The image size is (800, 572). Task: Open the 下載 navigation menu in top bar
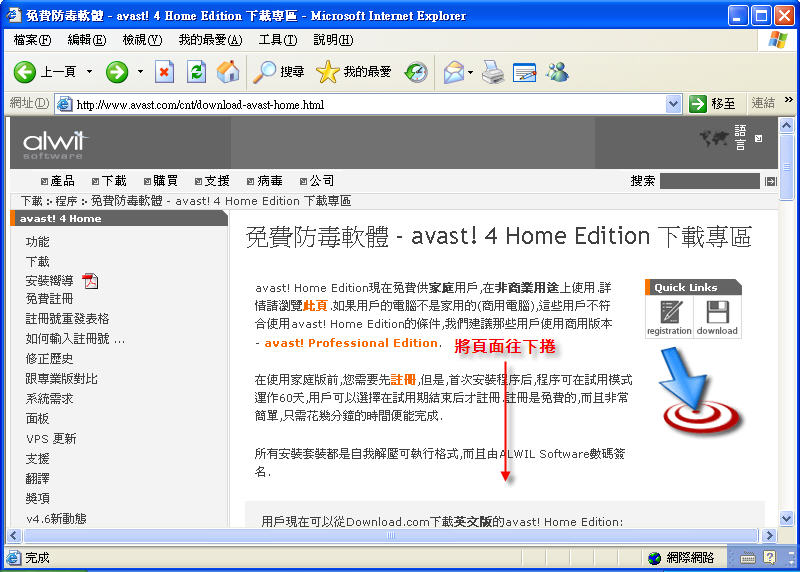point(109,181)
